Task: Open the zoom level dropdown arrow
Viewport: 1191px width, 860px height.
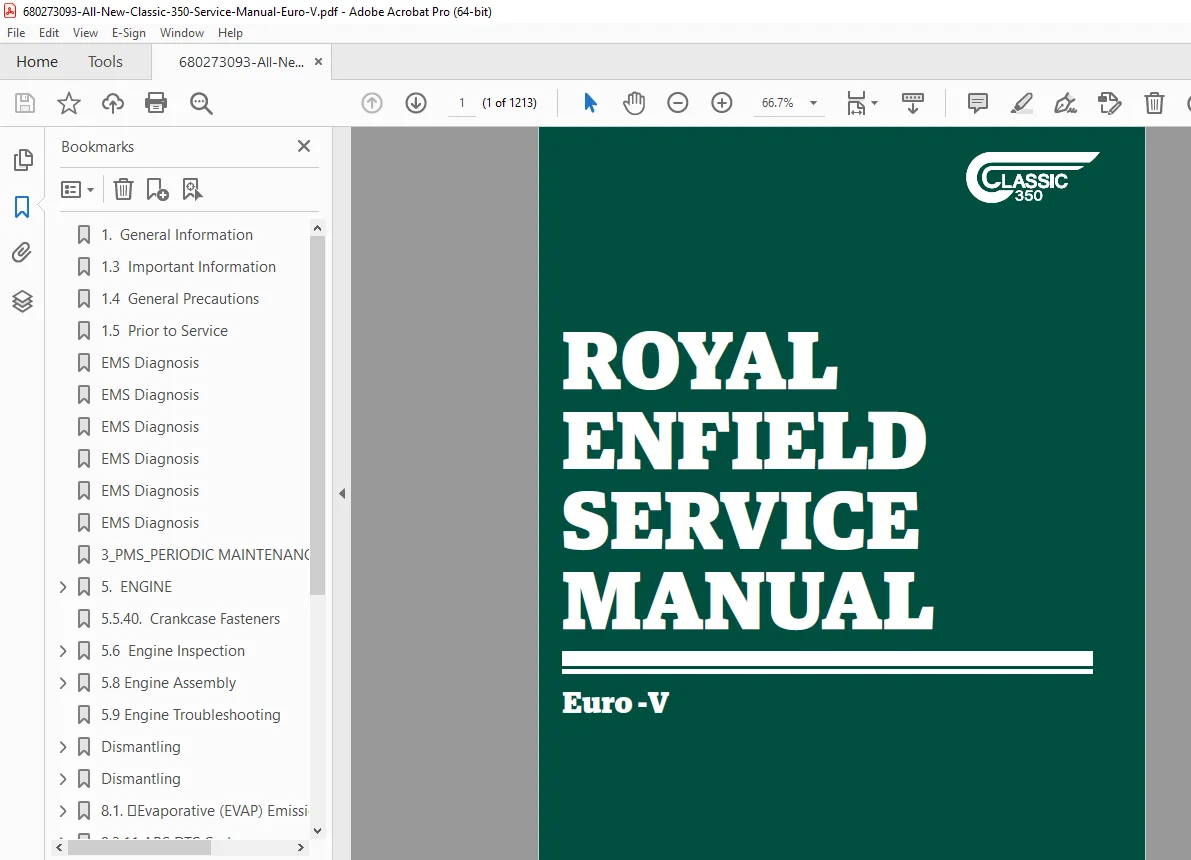Action: (813, 103)
